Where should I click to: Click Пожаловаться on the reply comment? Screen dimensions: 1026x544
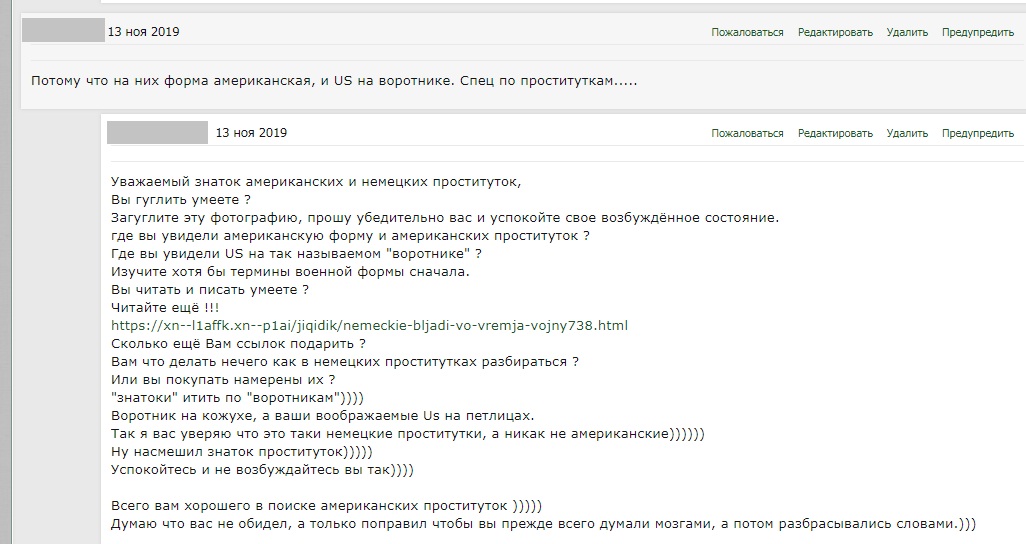pyautogui.click(x=747, y=133)
